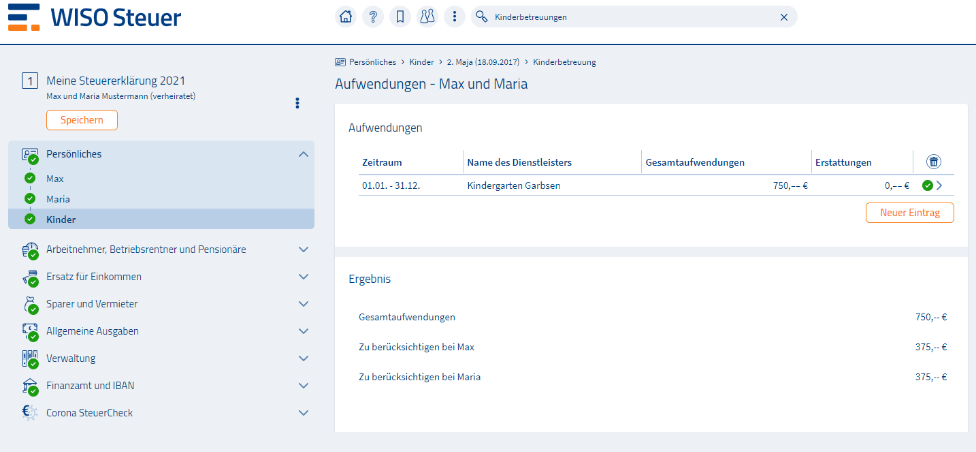This screenshot has width=976, height=452.
Task: Click Erstattungen column header
Action: 843,162
